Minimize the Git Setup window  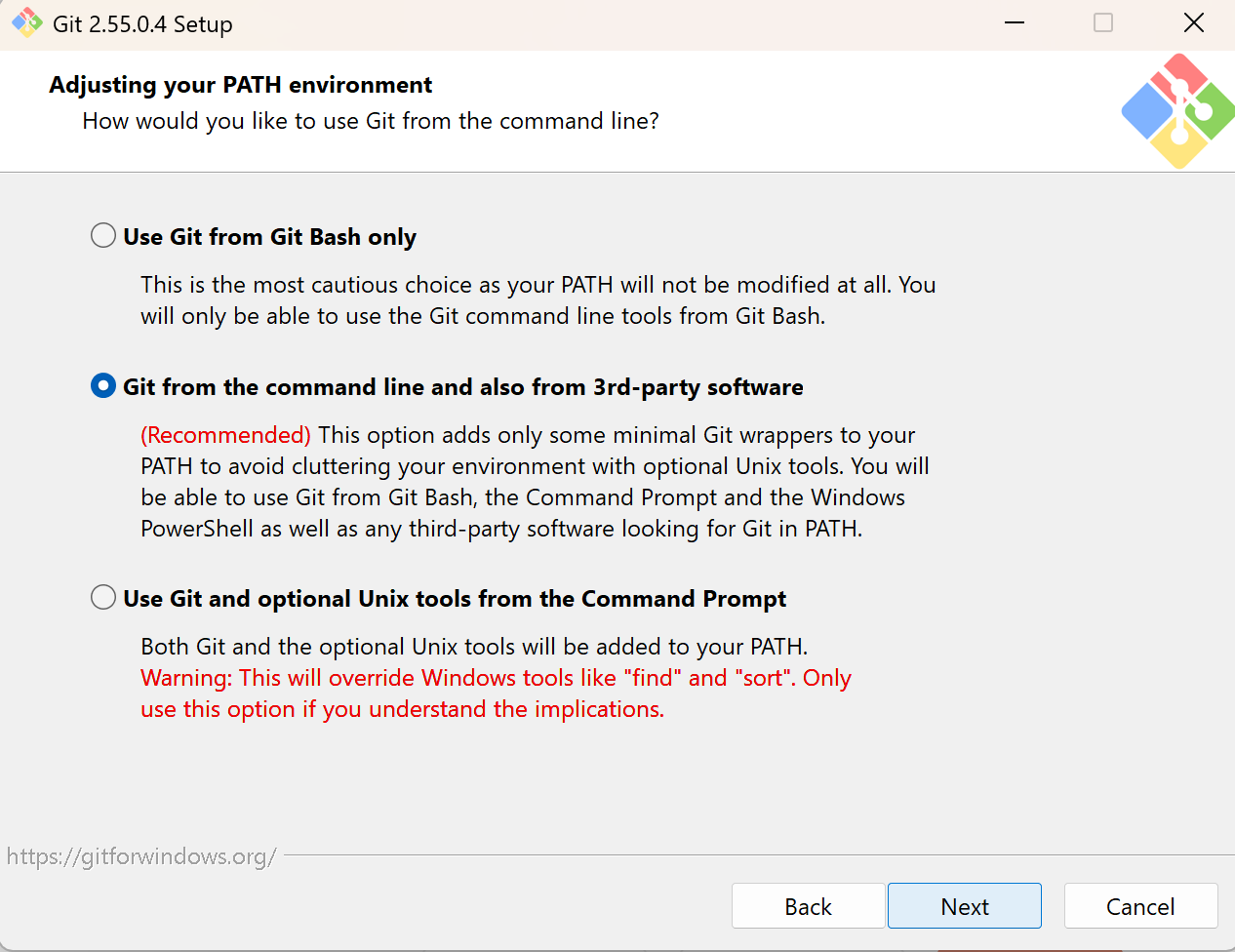click(x=1015, y=22)
